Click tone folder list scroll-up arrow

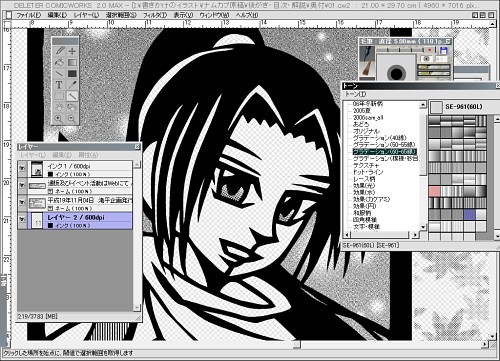point(423,105)
